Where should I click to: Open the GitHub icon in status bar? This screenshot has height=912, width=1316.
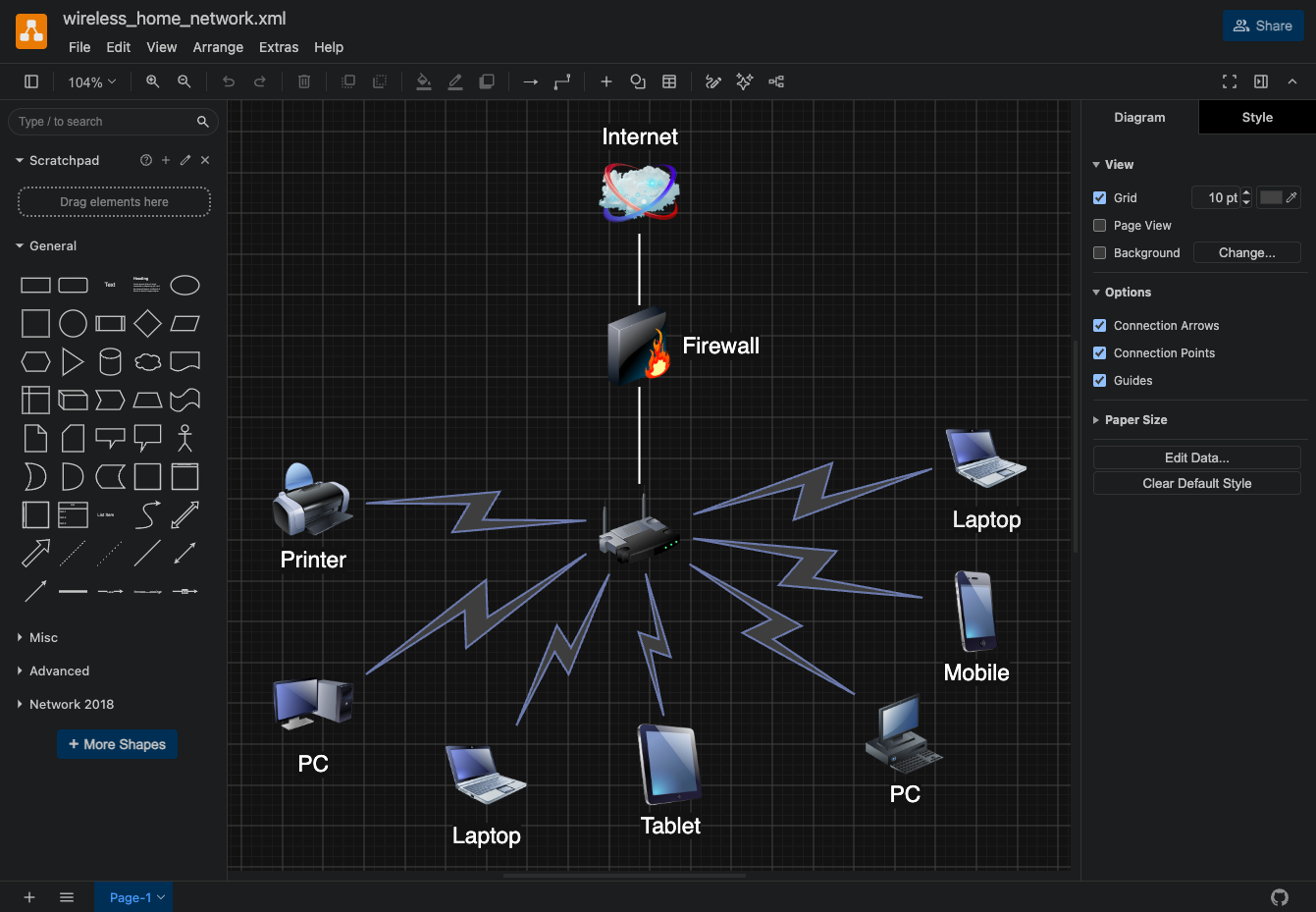1280,897
